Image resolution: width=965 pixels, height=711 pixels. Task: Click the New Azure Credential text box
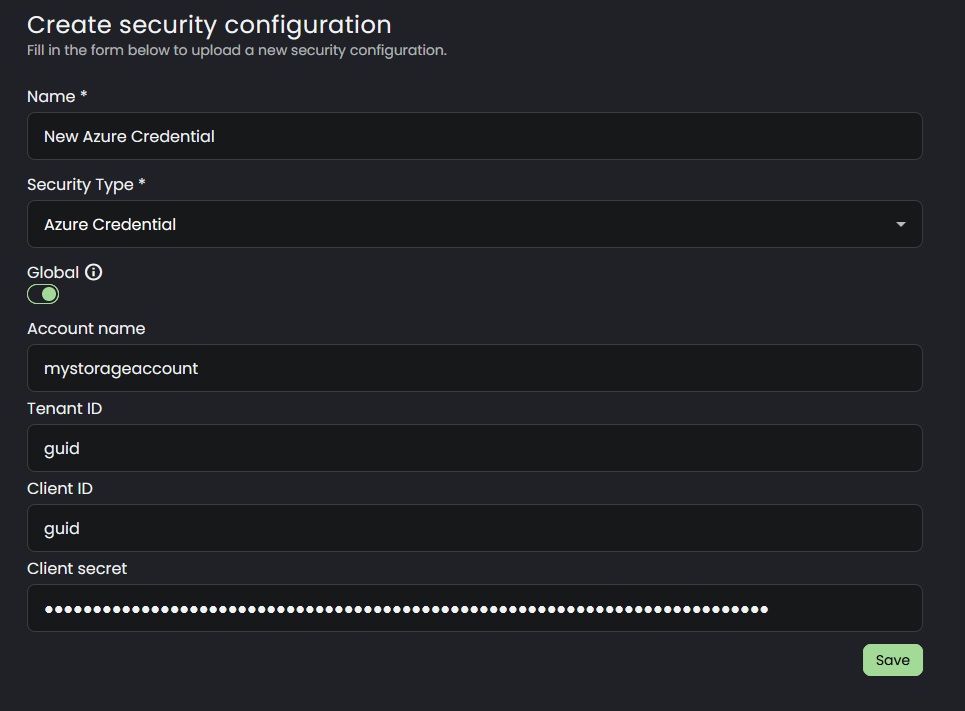[x=475, y=136]
